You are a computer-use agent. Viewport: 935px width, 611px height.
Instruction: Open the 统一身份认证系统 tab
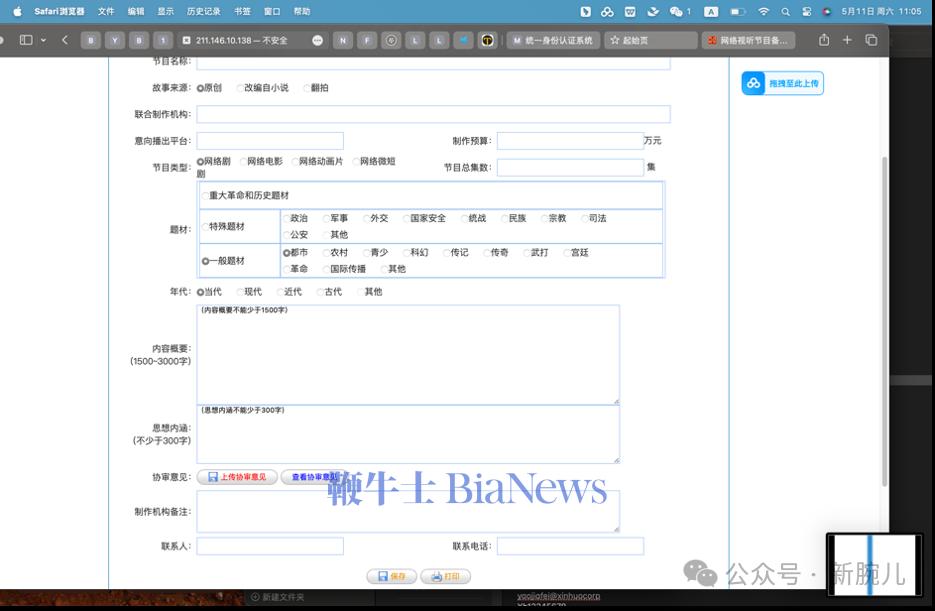(552, 40)
